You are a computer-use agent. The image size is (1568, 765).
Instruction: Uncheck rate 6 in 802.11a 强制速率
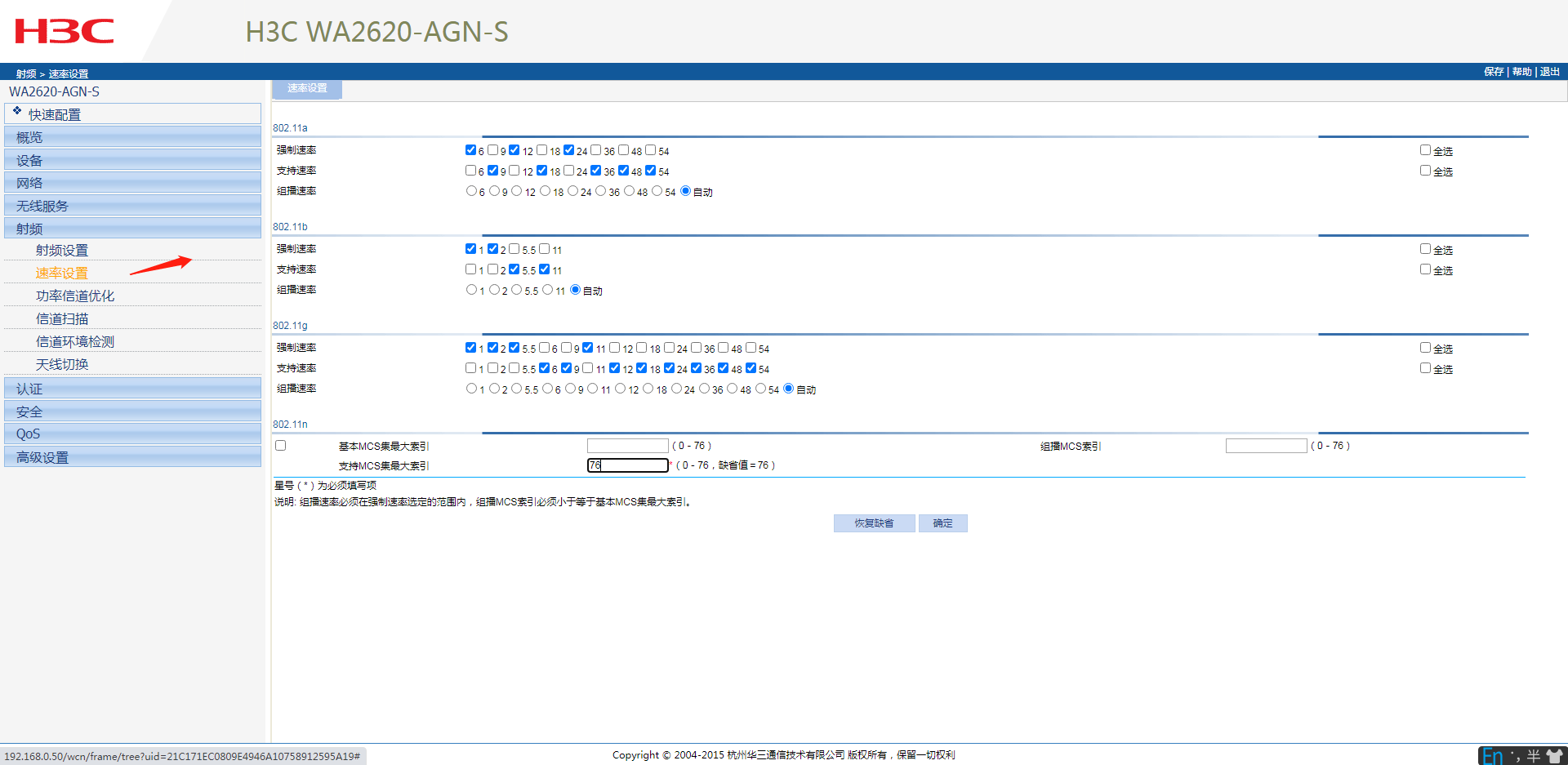[x=470, y=150]
